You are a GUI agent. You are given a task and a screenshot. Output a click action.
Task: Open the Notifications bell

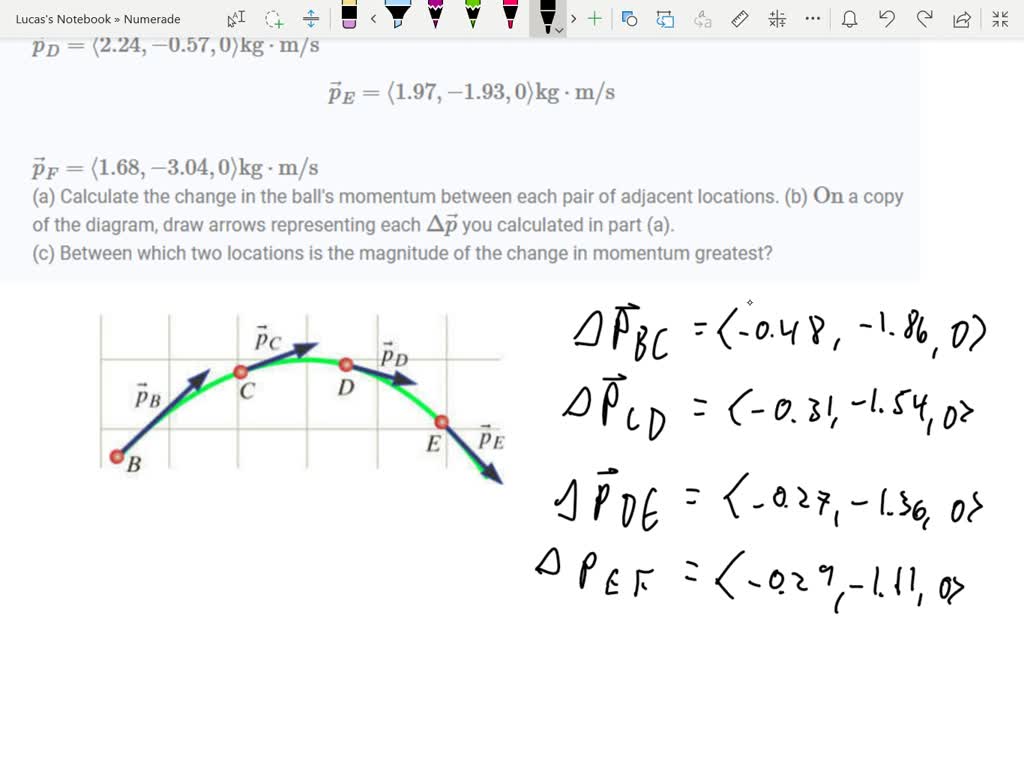850,17
